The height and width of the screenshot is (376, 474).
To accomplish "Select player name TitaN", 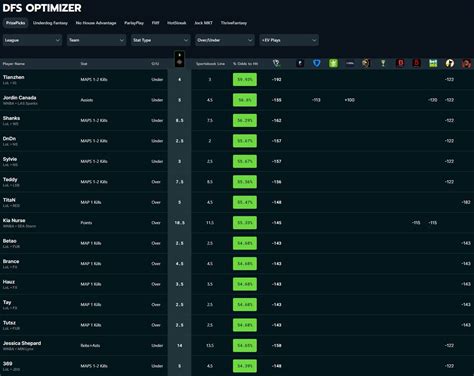I will [x=9, y=200].
